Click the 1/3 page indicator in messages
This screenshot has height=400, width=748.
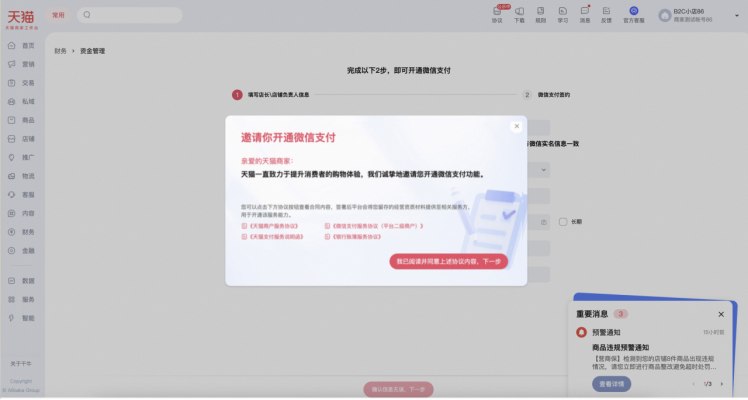click(x=707, y=384)
